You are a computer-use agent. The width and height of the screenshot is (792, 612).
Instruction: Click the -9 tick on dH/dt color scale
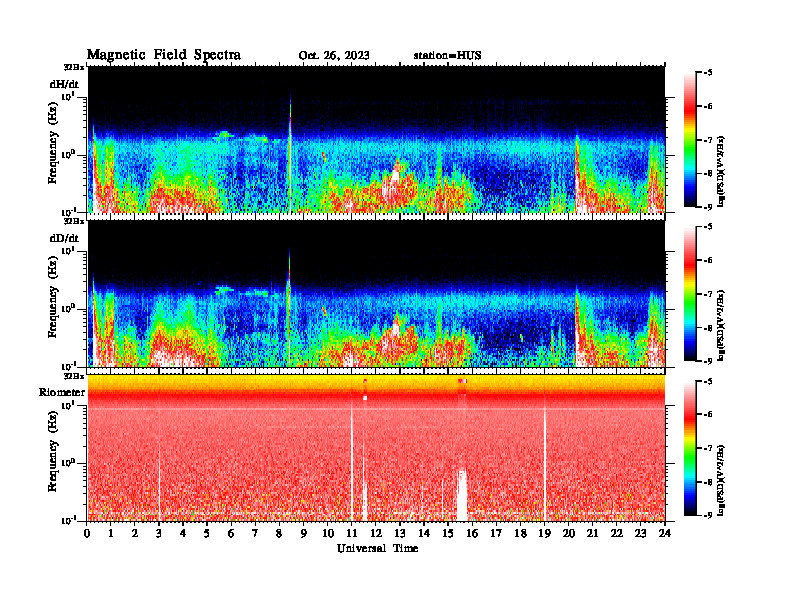point(708,207)
